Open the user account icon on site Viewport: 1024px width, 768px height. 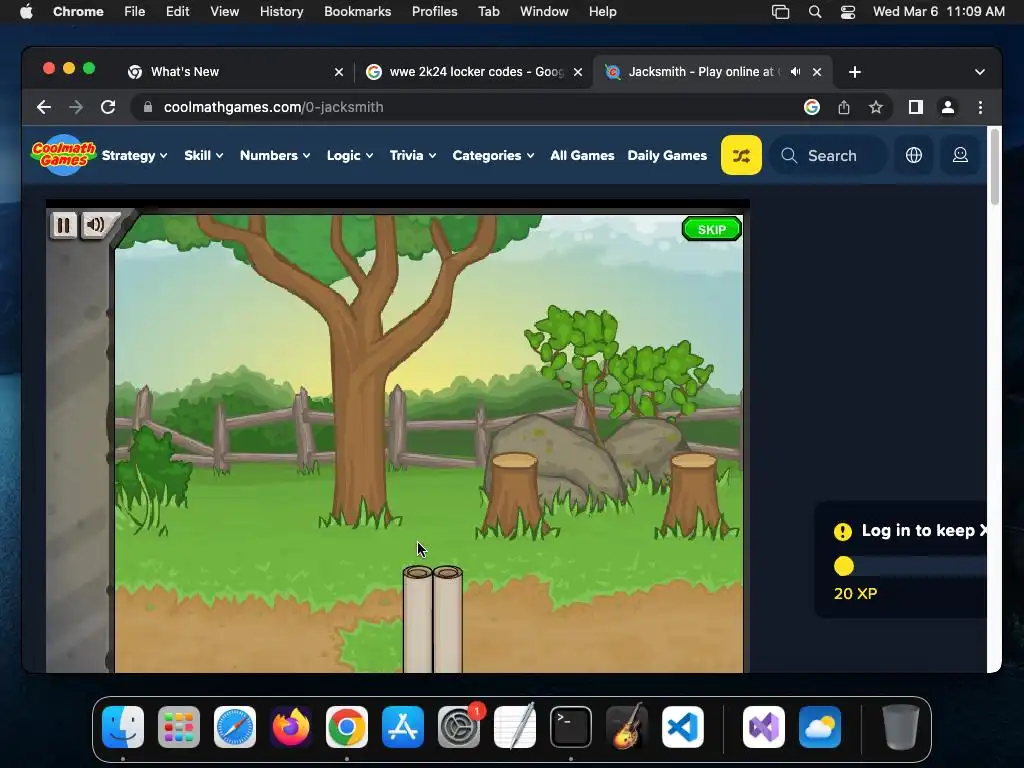coord(960,155)
